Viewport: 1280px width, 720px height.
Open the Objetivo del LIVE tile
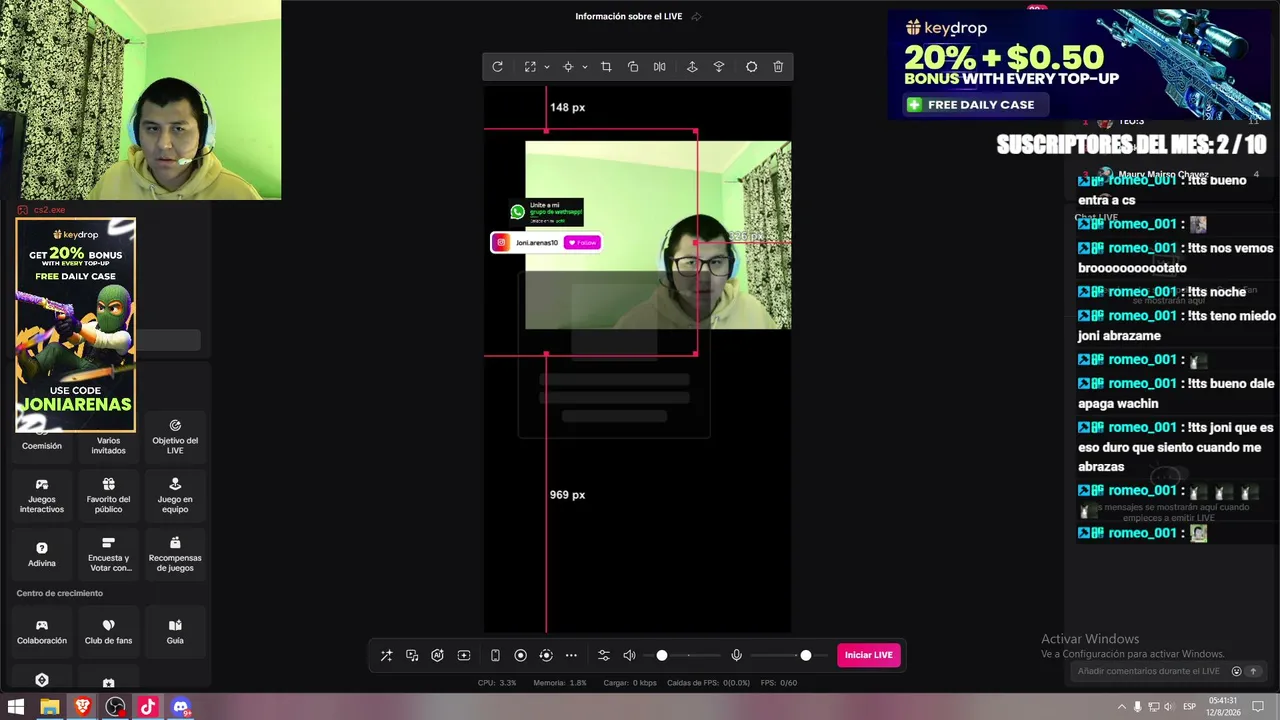(175, 437)
